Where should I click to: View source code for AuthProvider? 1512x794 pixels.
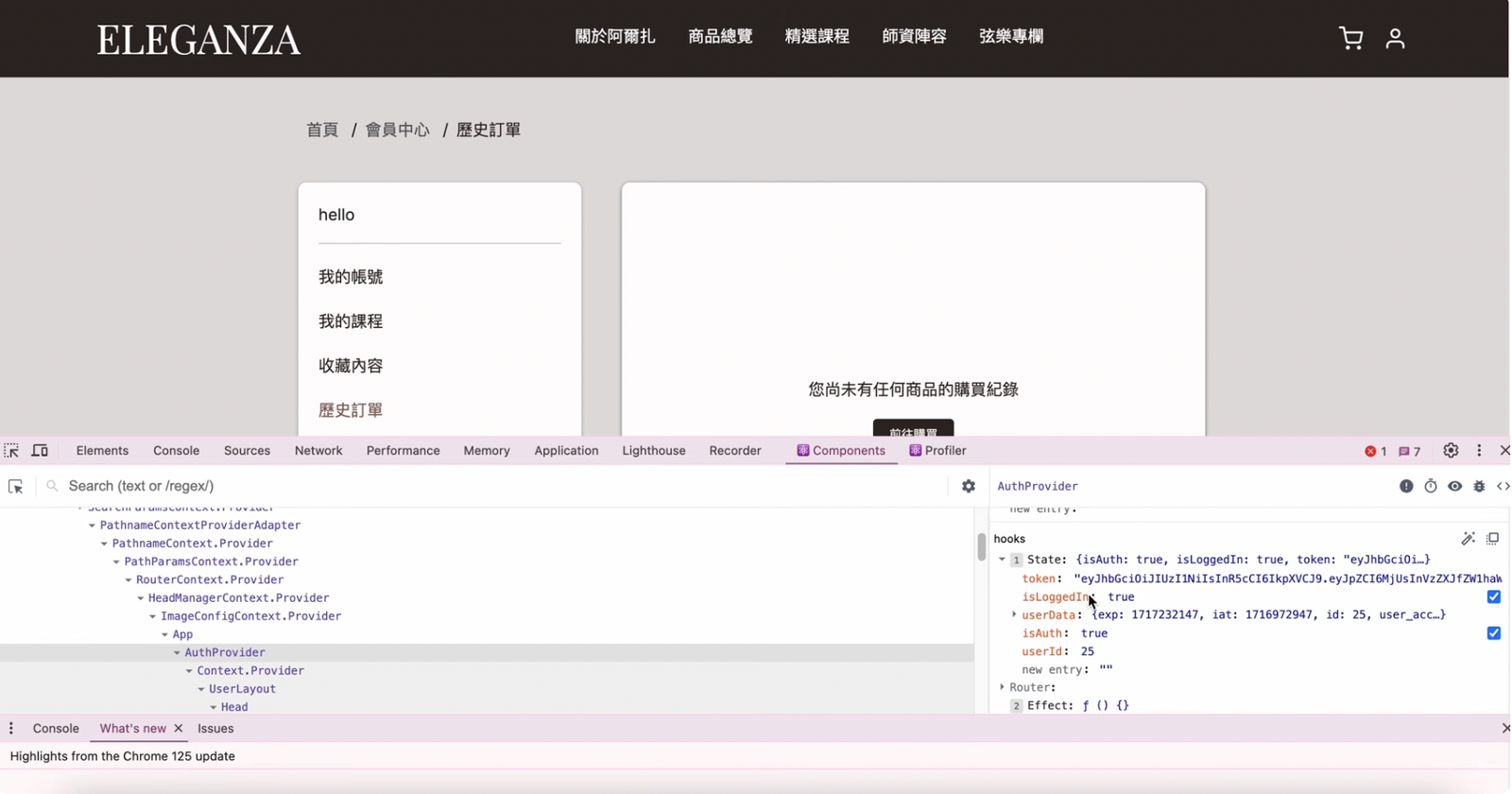[1503, 486]
